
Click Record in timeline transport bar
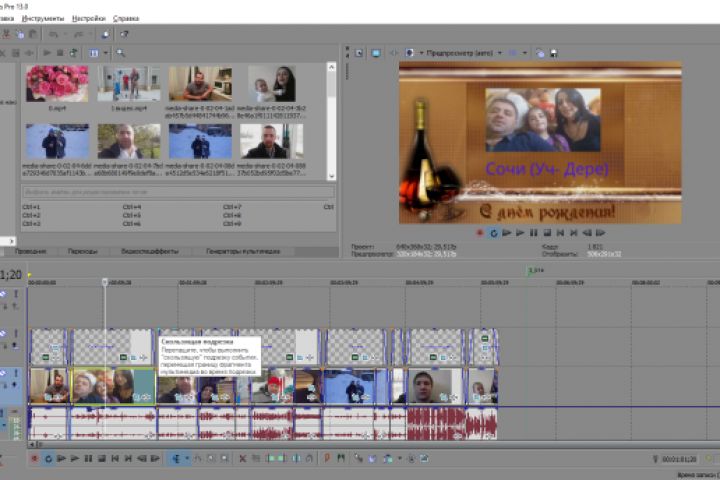click(x=34, y=458)
